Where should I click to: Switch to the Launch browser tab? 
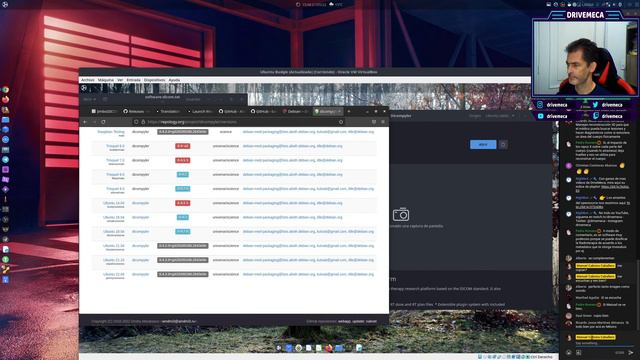(x=201, y=111)
